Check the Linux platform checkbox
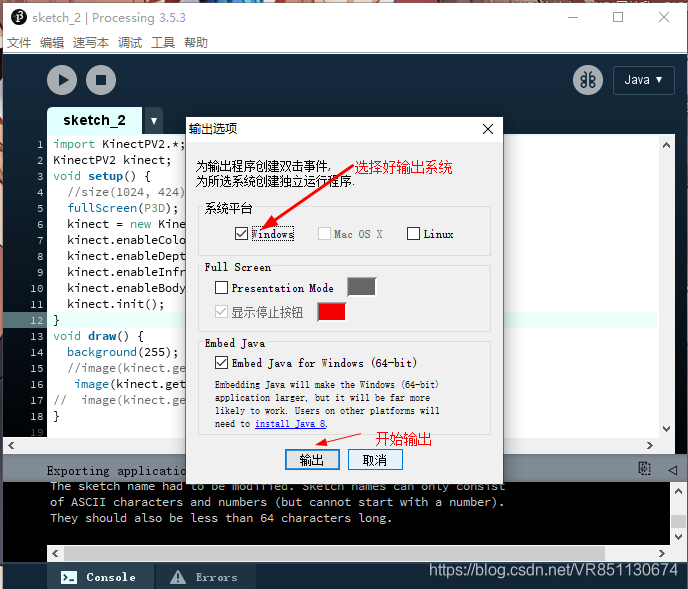Image resolution: width=688 pixels, height=589 pixels. (413, 233)
